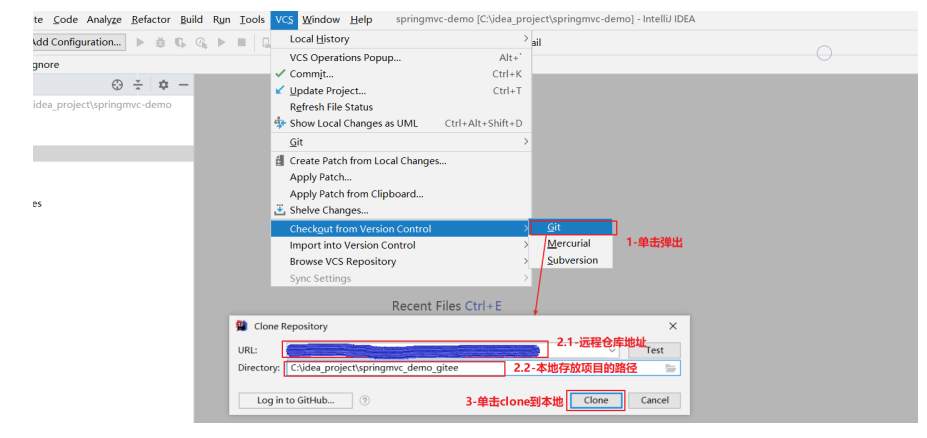Open the Run menu
This screenshot has width=927, height=438.
[x=222, y=20]
